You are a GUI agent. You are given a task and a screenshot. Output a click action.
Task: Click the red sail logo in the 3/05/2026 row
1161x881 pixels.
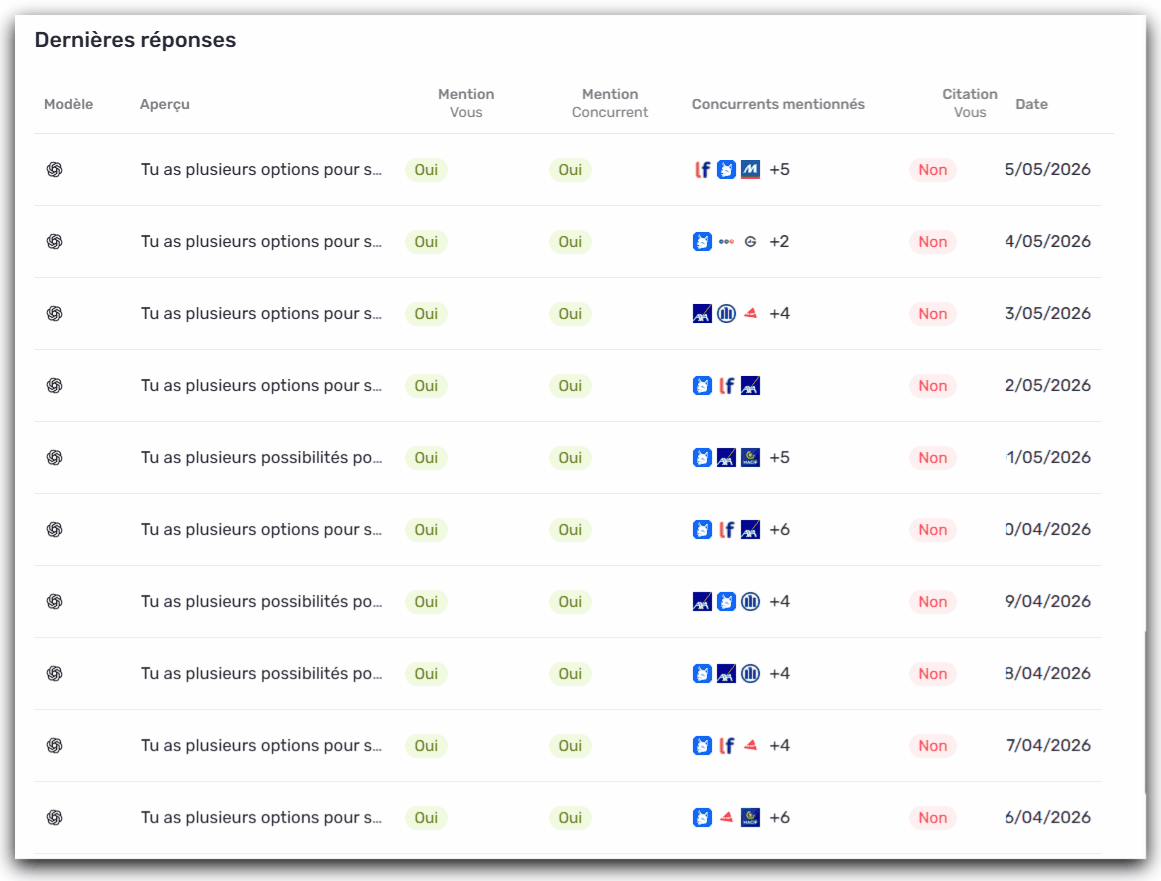pyautogui.click(x=750, y=313)
